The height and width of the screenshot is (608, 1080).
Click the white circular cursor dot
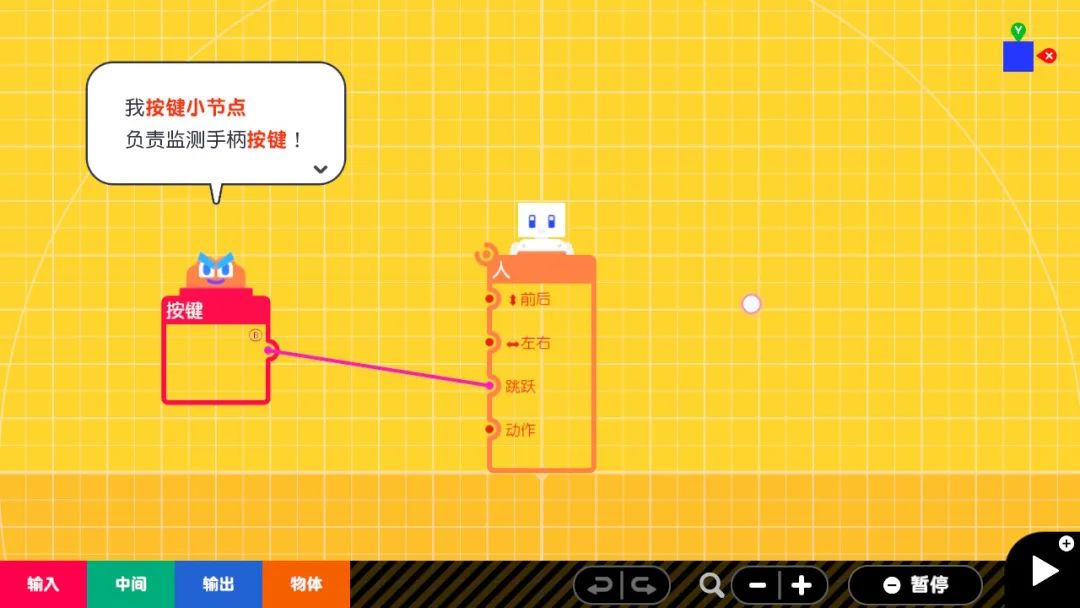pos(751,304)
